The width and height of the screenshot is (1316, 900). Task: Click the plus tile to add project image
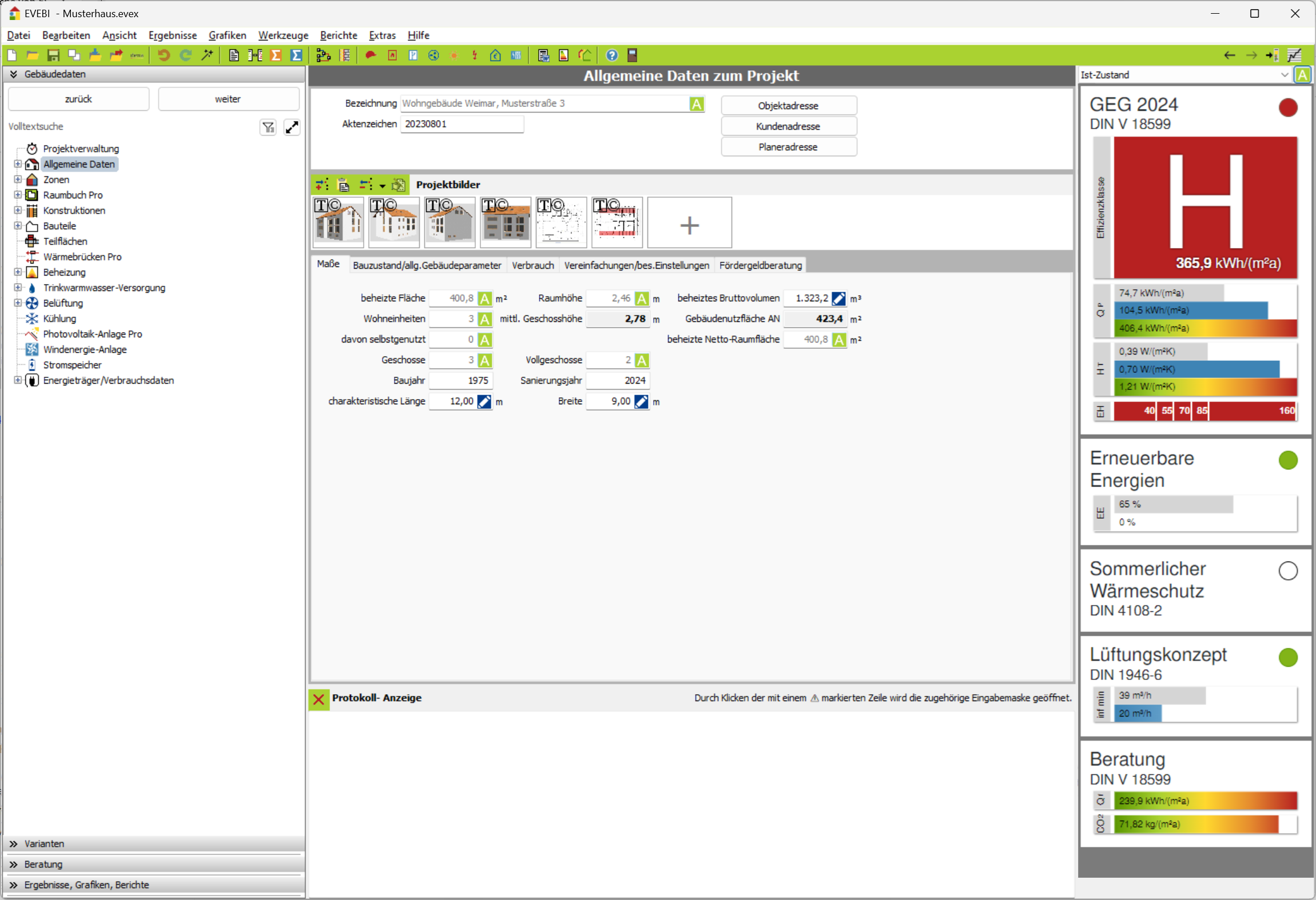click(x=689, y=225)
